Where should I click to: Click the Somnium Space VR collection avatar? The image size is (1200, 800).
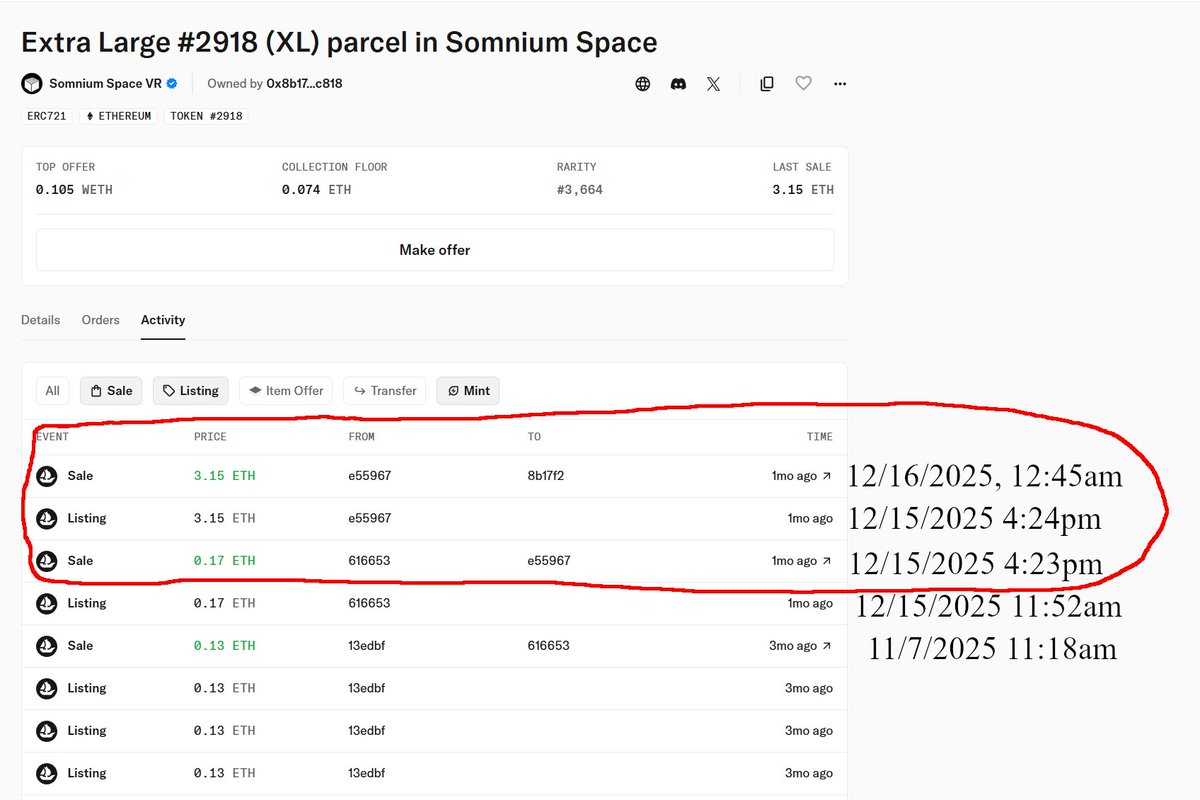click(x=32, y=84)
